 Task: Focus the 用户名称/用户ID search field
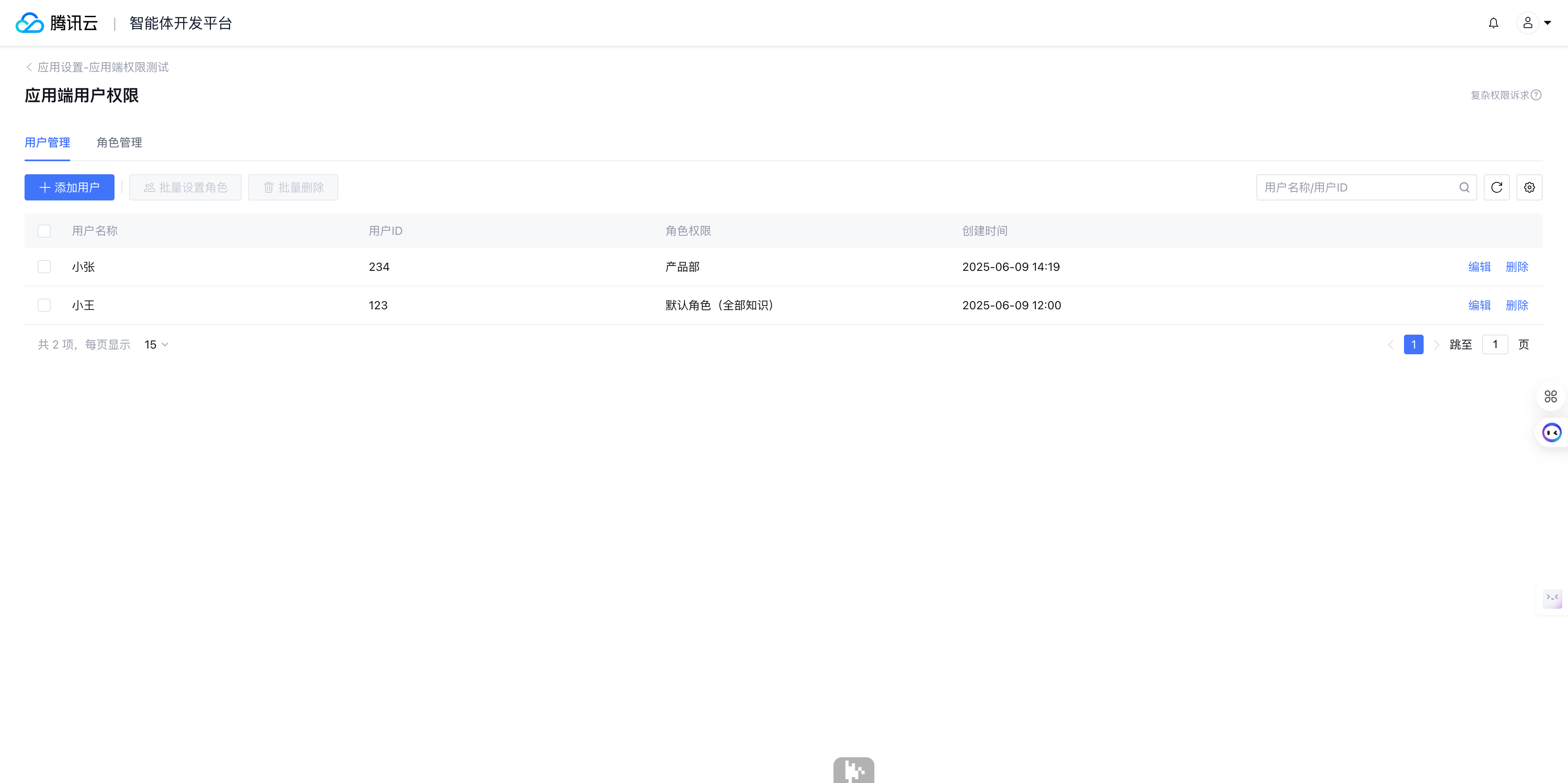point(1357,187)
